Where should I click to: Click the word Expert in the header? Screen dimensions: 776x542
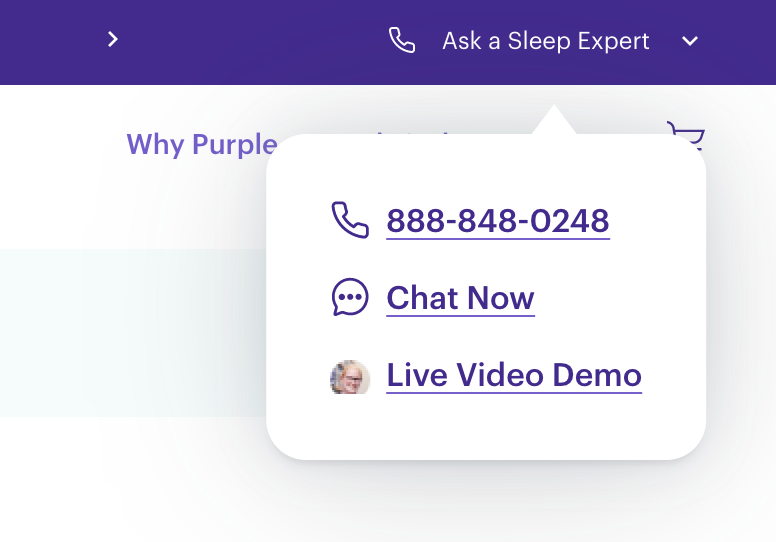pos(613,42)
